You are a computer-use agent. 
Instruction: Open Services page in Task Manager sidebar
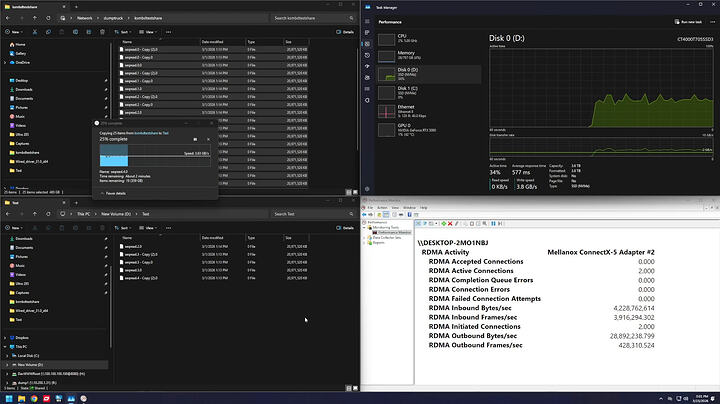(x=367, y=100)
